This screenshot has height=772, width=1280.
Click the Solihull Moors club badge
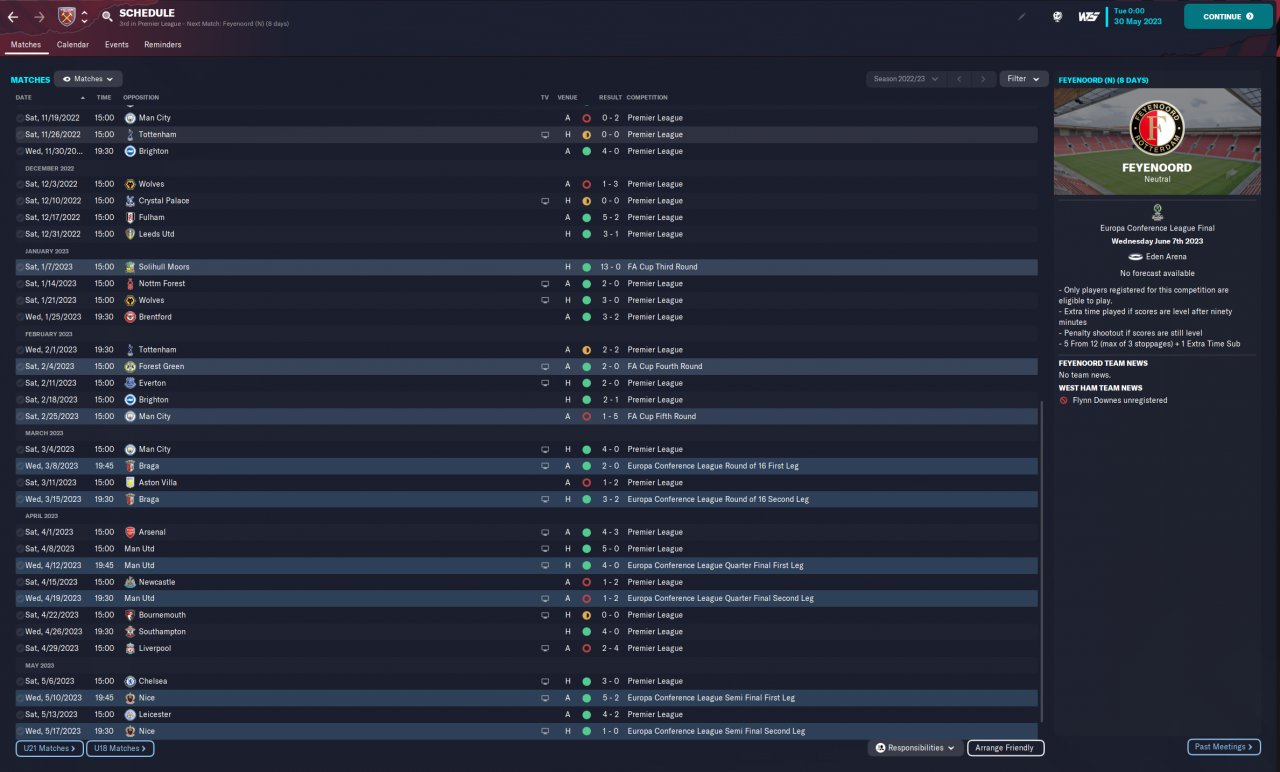pyautogui.click(x=130, y=267)
